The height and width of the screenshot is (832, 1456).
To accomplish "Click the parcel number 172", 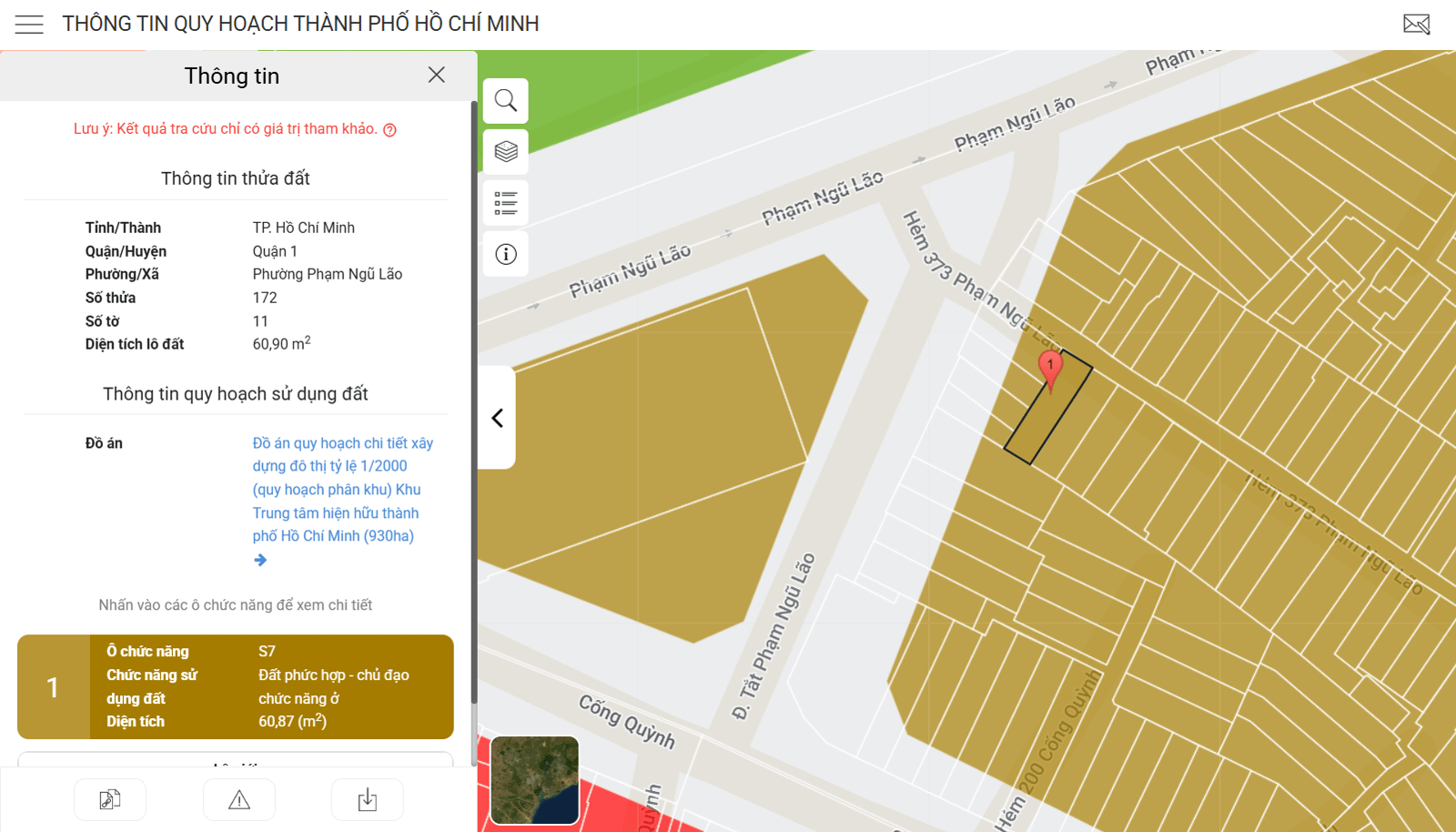I will click(265, 298).
